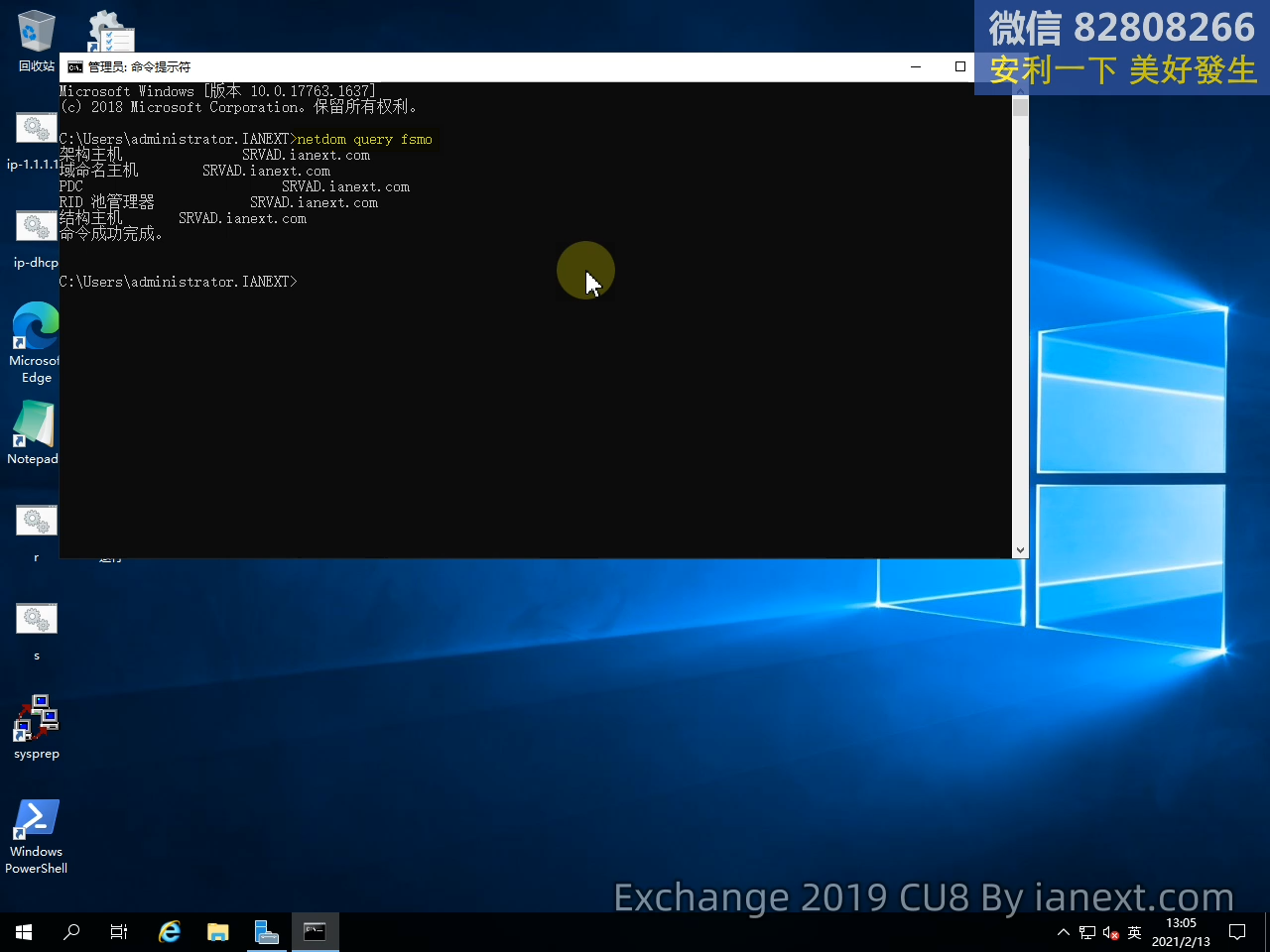Show hidden tray icons
The width and height of the screenshot is (1270, 952).
(x=1064, y=932)
